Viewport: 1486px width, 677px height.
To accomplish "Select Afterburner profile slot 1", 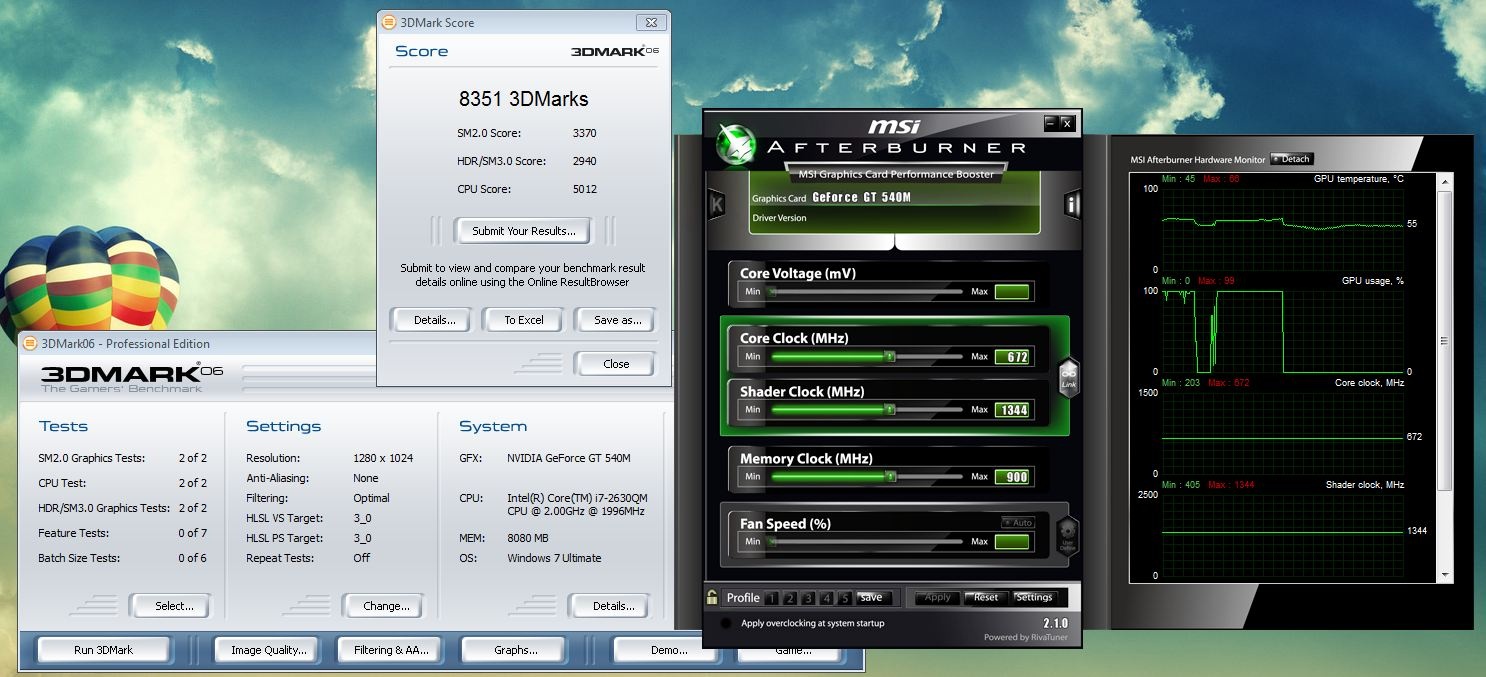I will coord(772,598).
